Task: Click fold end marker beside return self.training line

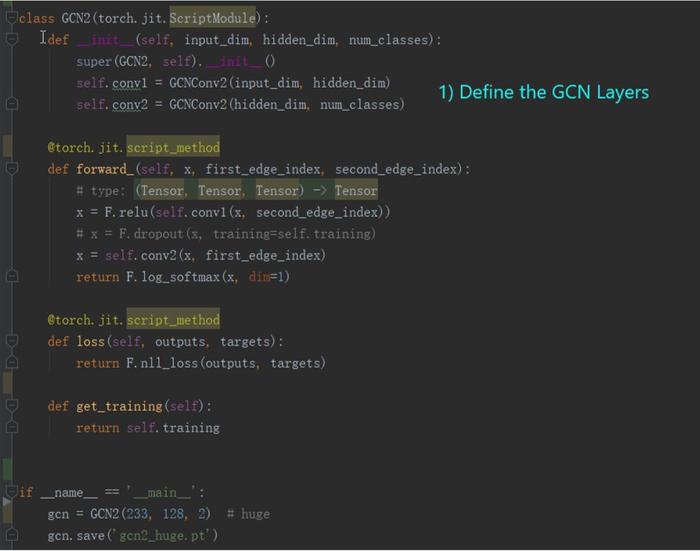Action: [x=12, y=427]
